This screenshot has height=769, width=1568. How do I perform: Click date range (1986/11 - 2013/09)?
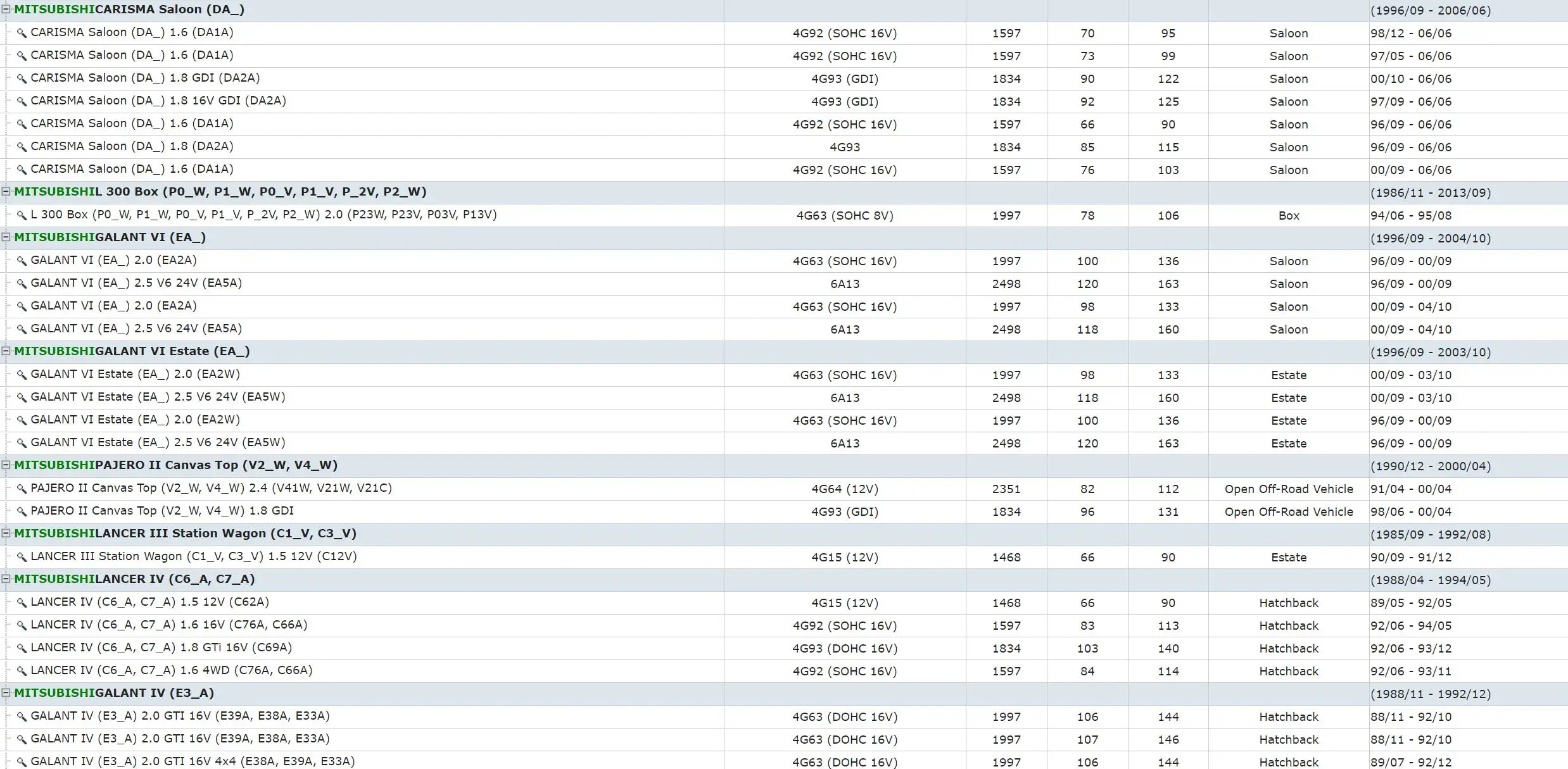point(1431,192)
